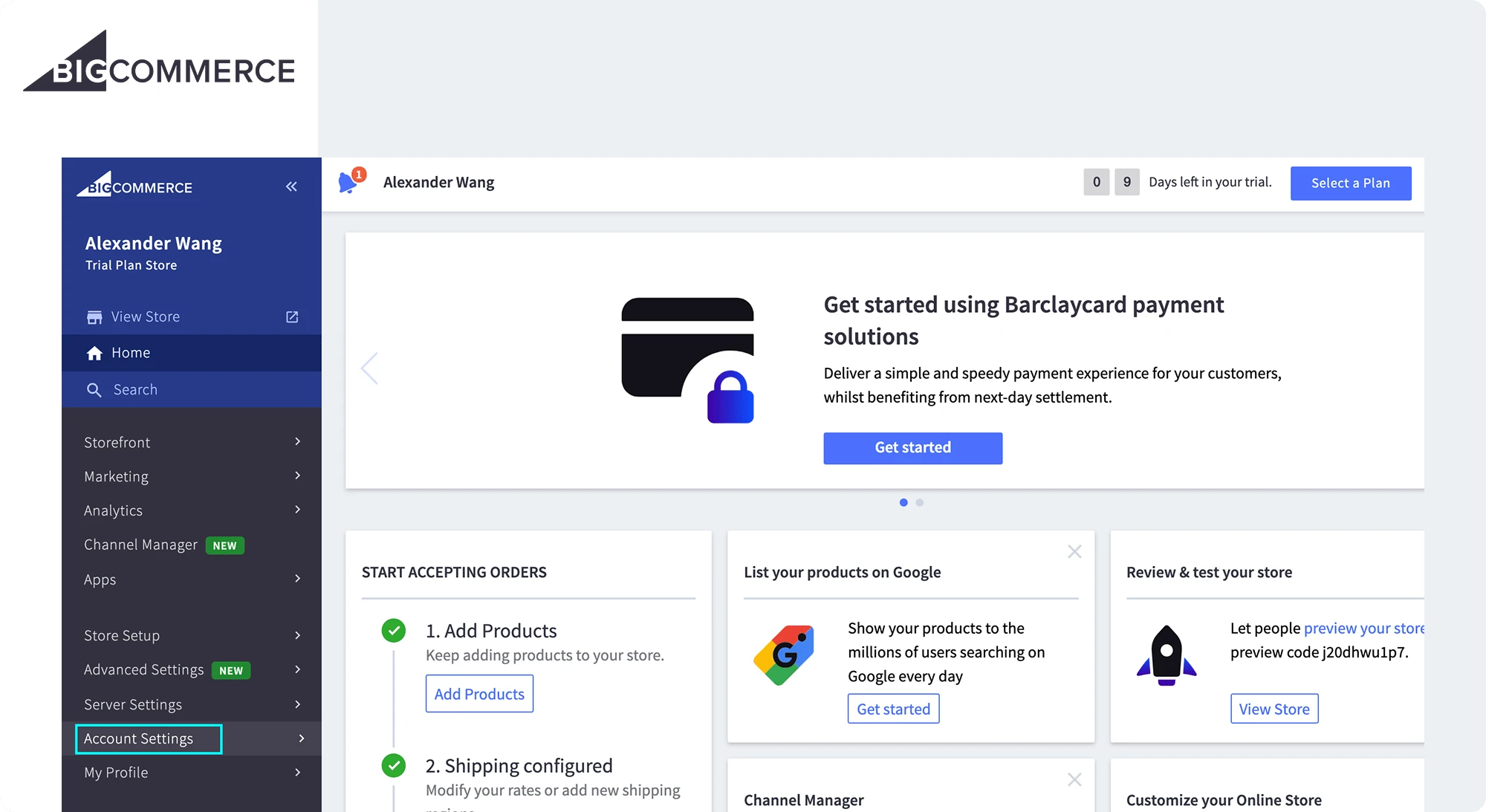Click the rocket icon in review card

pos(1167,655)
